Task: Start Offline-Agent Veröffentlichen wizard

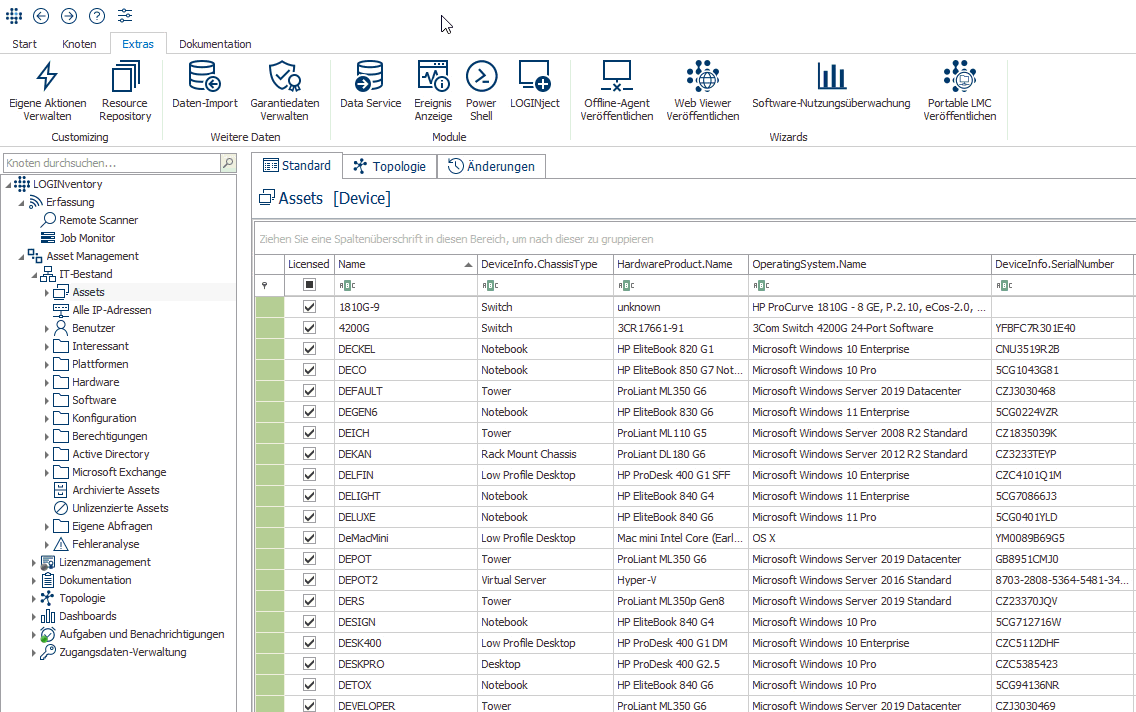Action: coord(617,91)
